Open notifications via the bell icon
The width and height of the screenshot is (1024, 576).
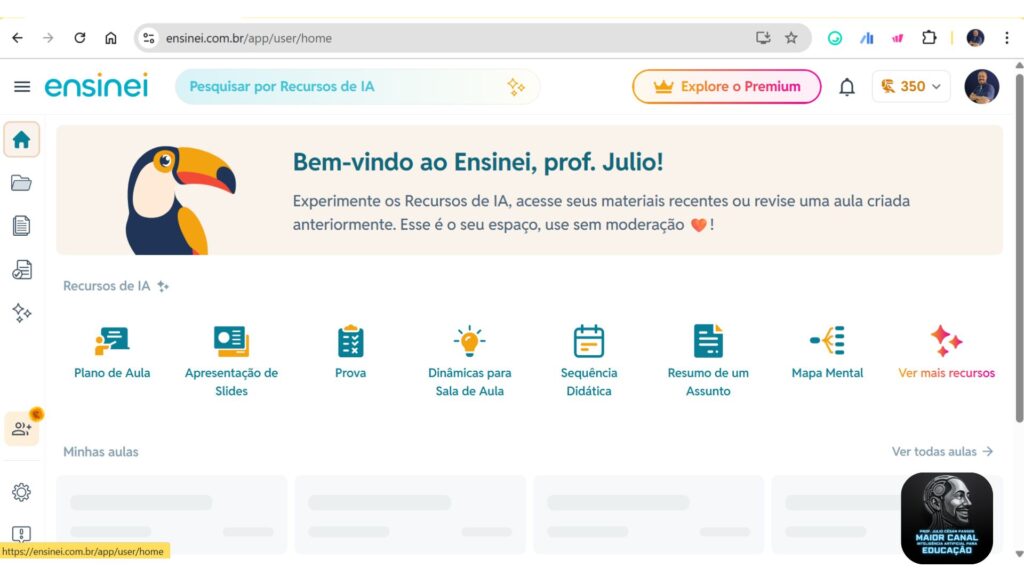click(x=846, y=87)
